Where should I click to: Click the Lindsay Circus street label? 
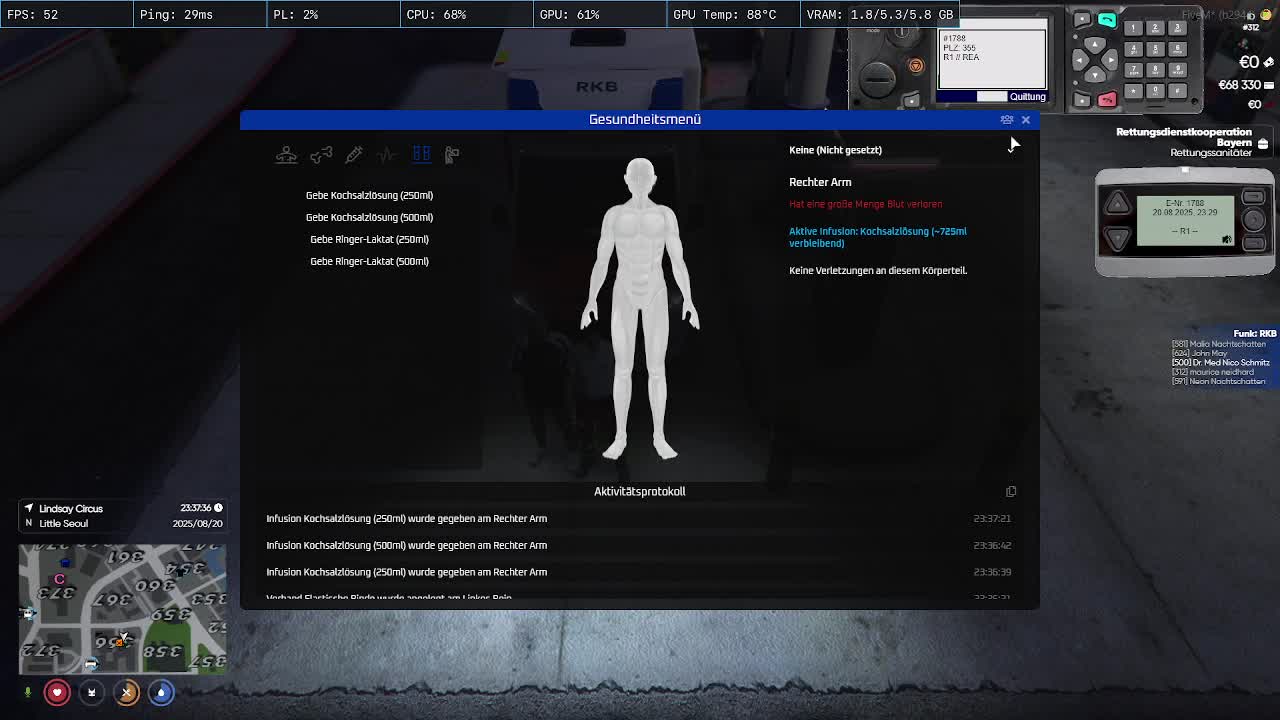click(x=71, y=508)
